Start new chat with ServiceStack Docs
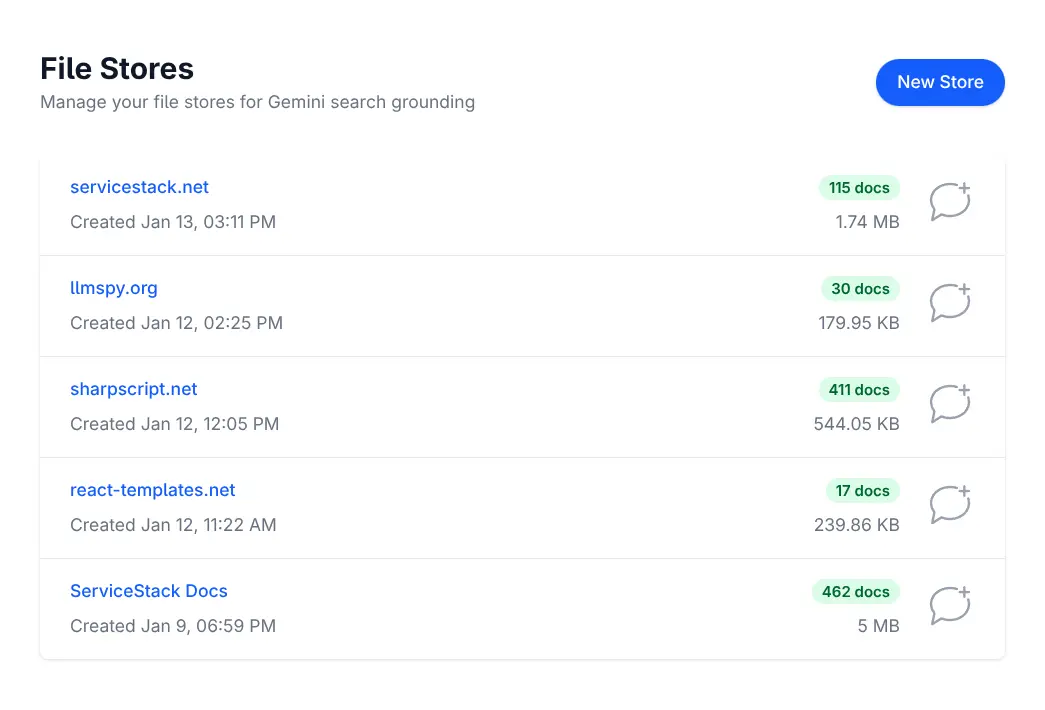This screenshot has width=1045, height=710. pos(950,605)
